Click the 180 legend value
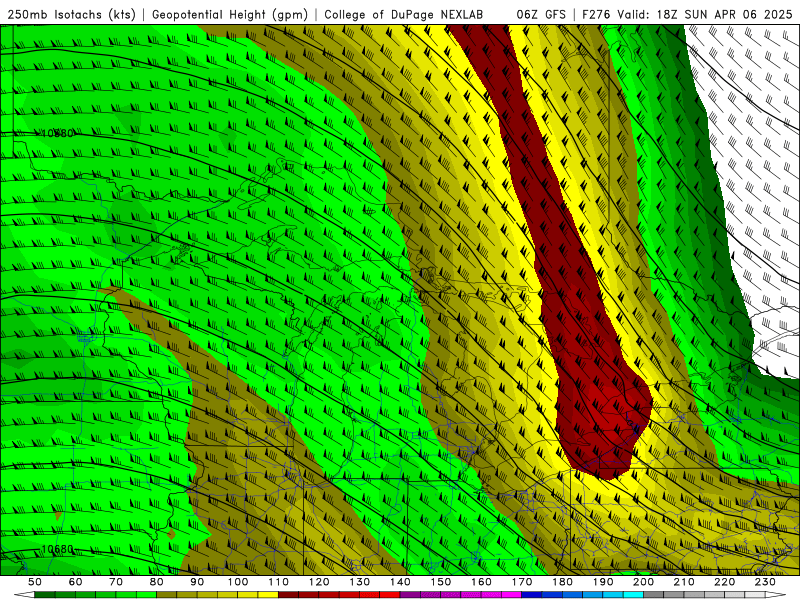This screenshot has width=800, height=600. pyautogui.click(x=563, y=582)
